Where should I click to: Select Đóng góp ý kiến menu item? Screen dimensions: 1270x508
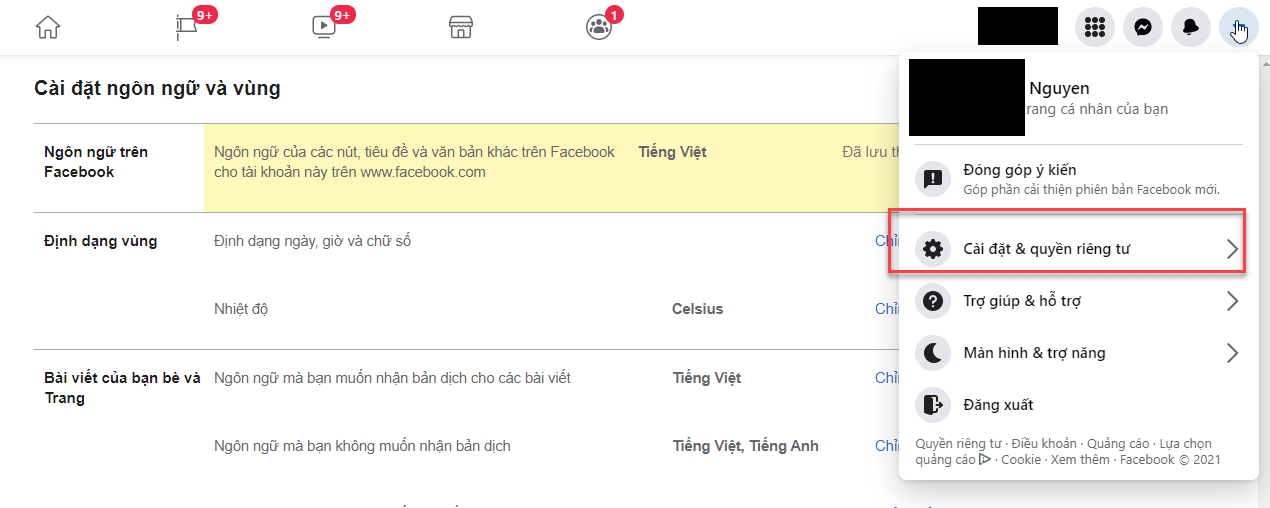(x=1078, y=179)
